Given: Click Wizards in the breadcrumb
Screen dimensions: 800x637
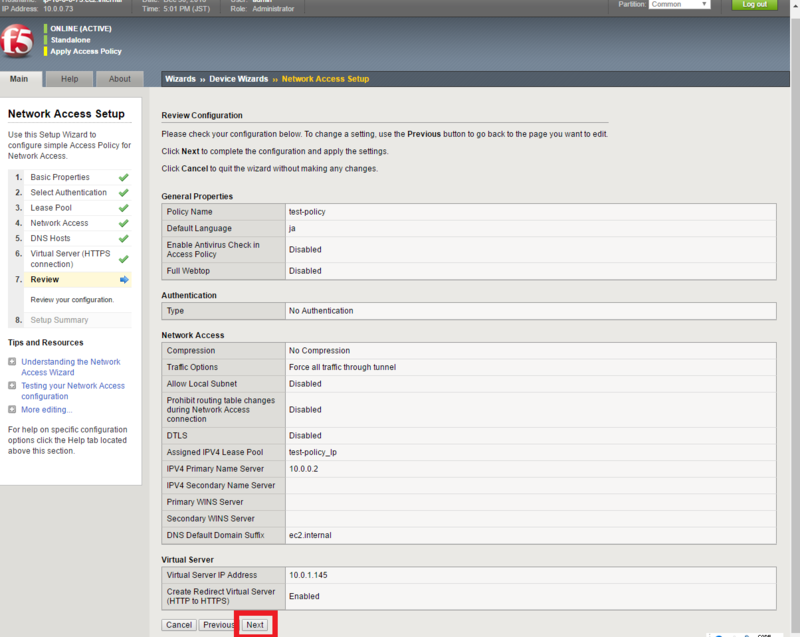Looking at the screenshot, I should (180, 79).
